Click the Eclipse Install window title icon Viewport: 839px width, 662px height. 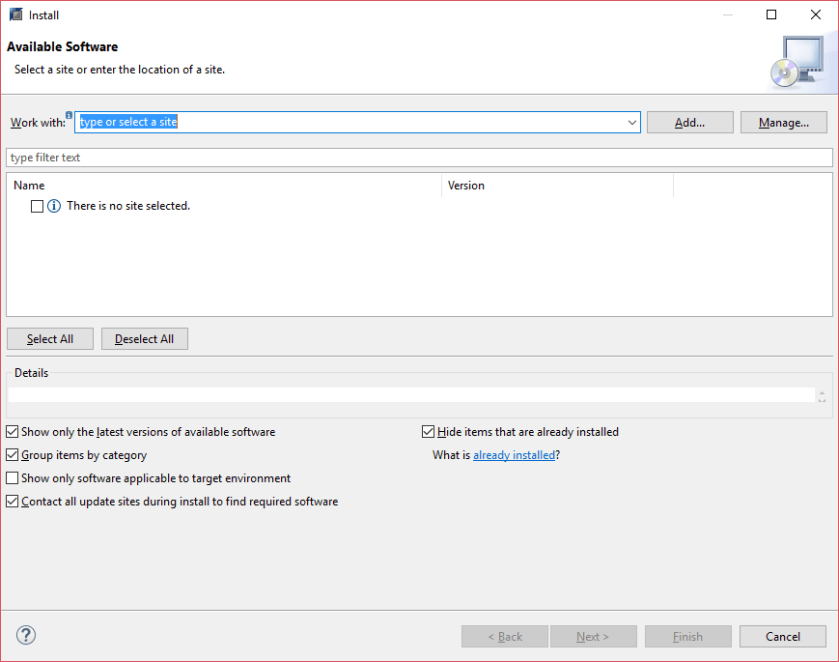click(15, 15)
